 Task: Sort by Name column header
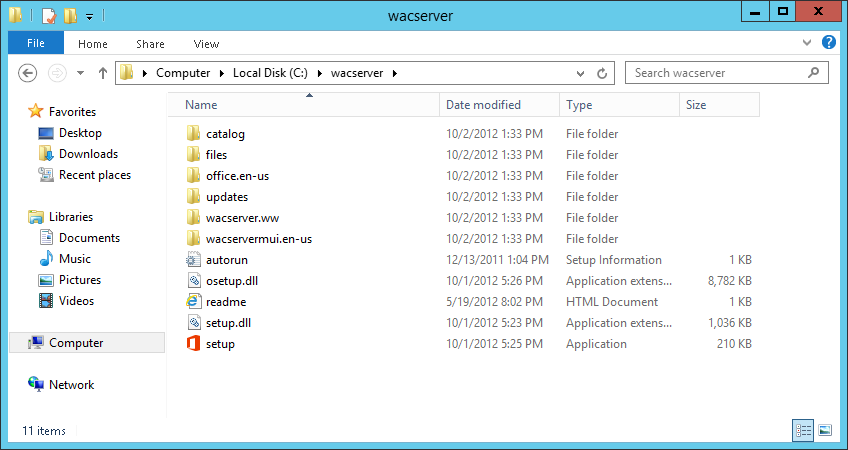point(304,104)
